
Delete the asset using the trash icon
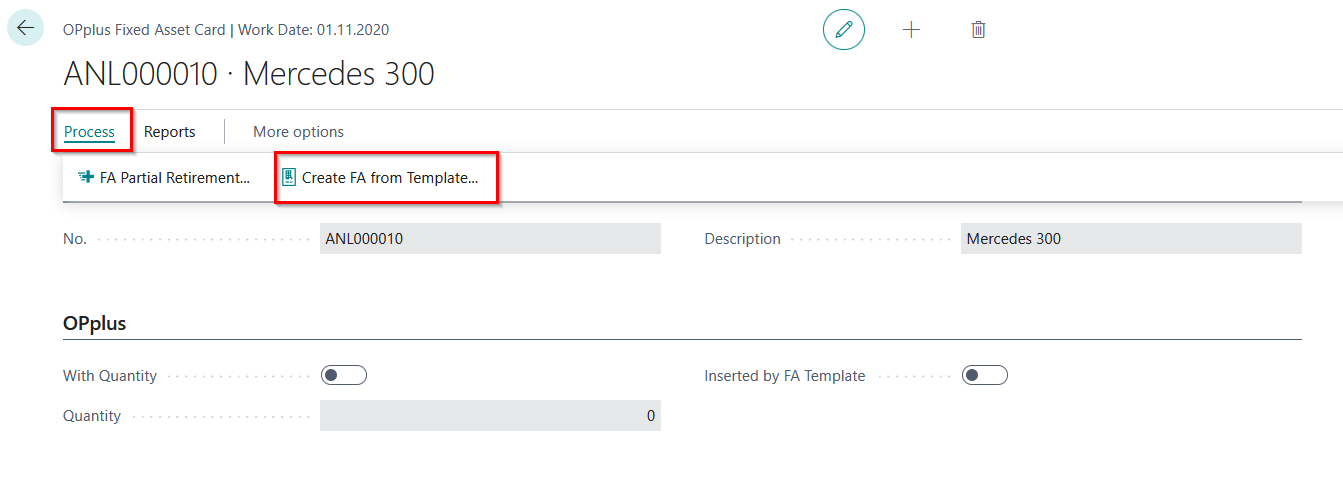[x=978, y=30]
